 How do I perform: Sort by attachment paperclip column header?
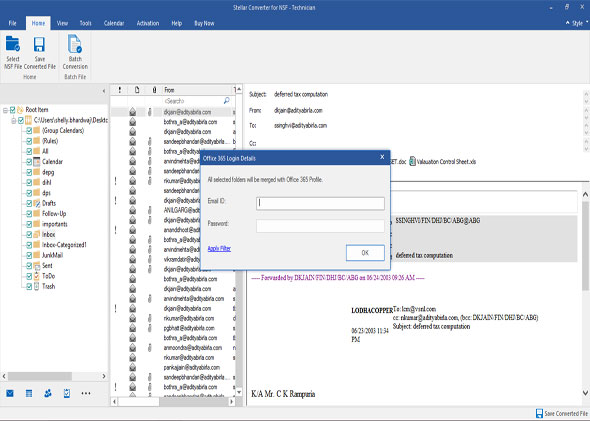154,90
